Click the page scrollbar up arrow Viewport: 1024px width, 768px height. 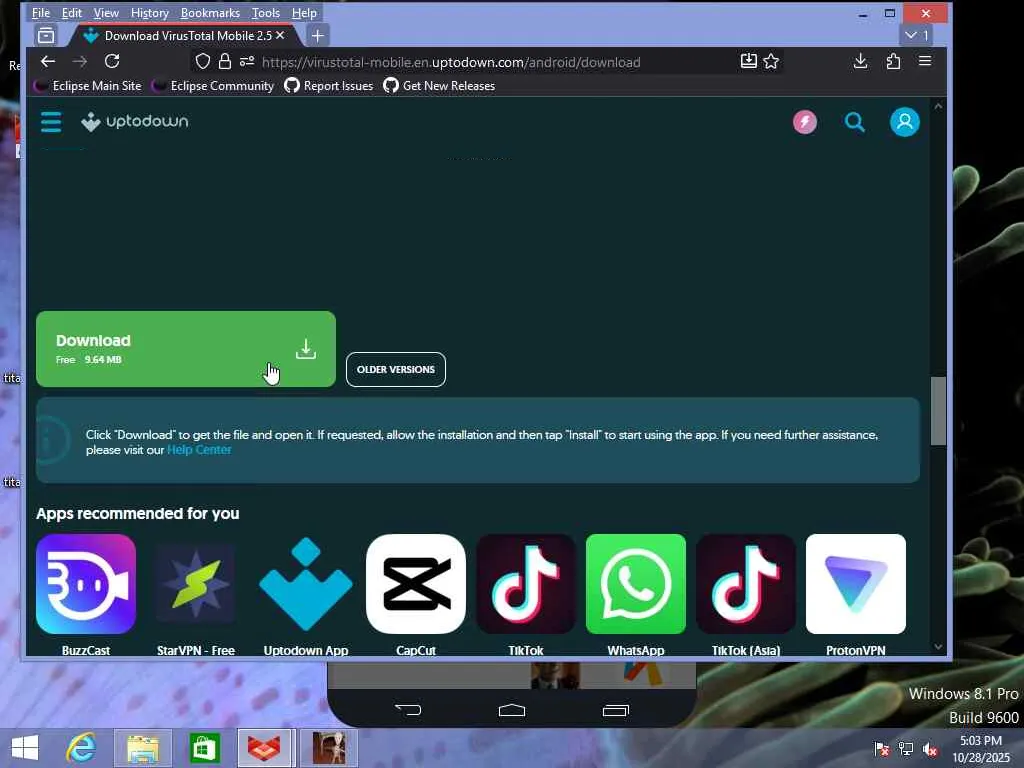pyautogui.click(x=938, y=106)
